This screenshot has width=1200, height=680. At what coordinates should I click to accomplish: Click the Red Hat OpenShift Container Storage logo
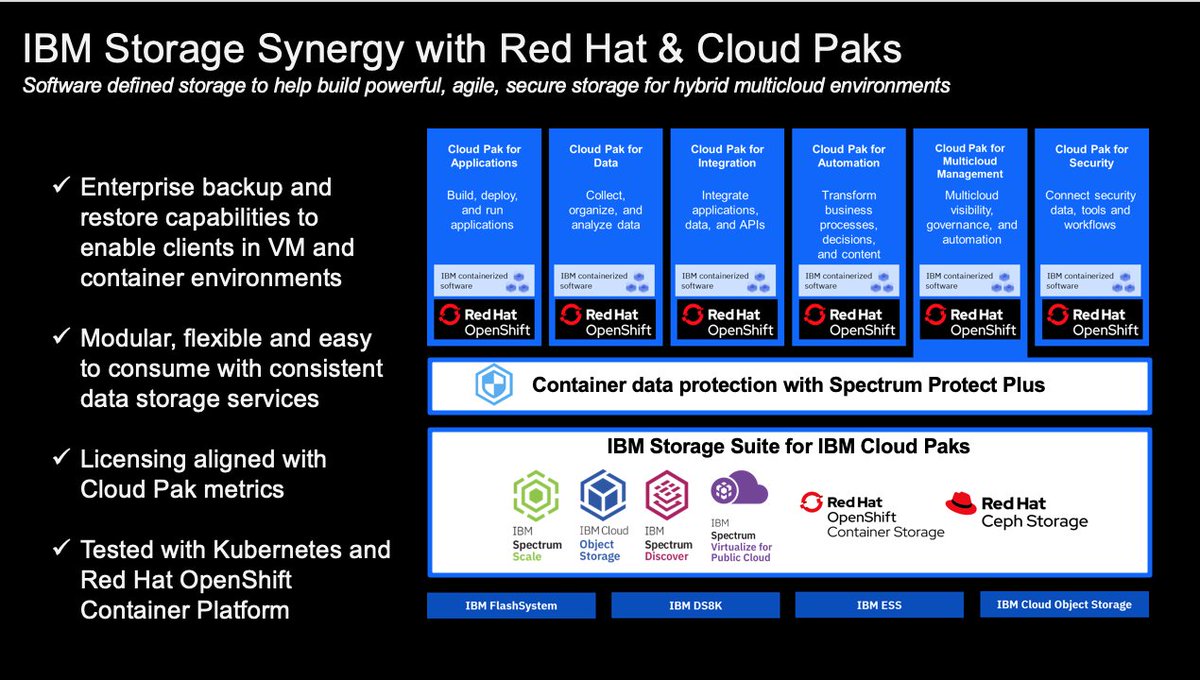coord(872,516)
